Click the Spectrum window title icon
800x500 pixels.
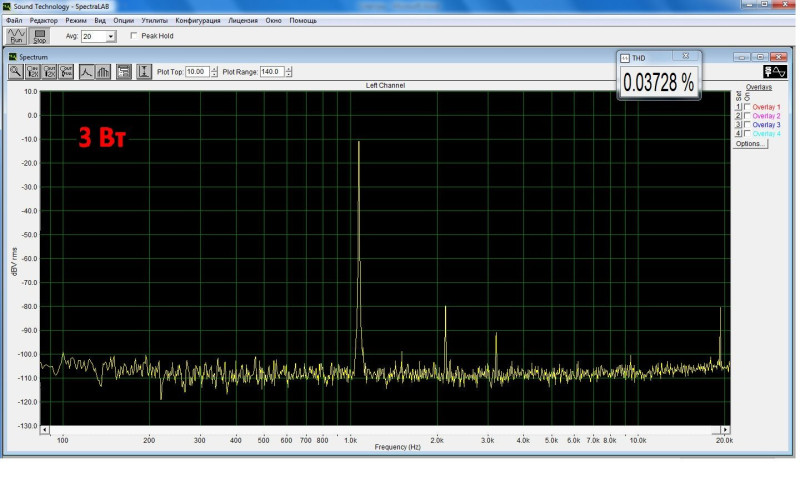point(13,57)
